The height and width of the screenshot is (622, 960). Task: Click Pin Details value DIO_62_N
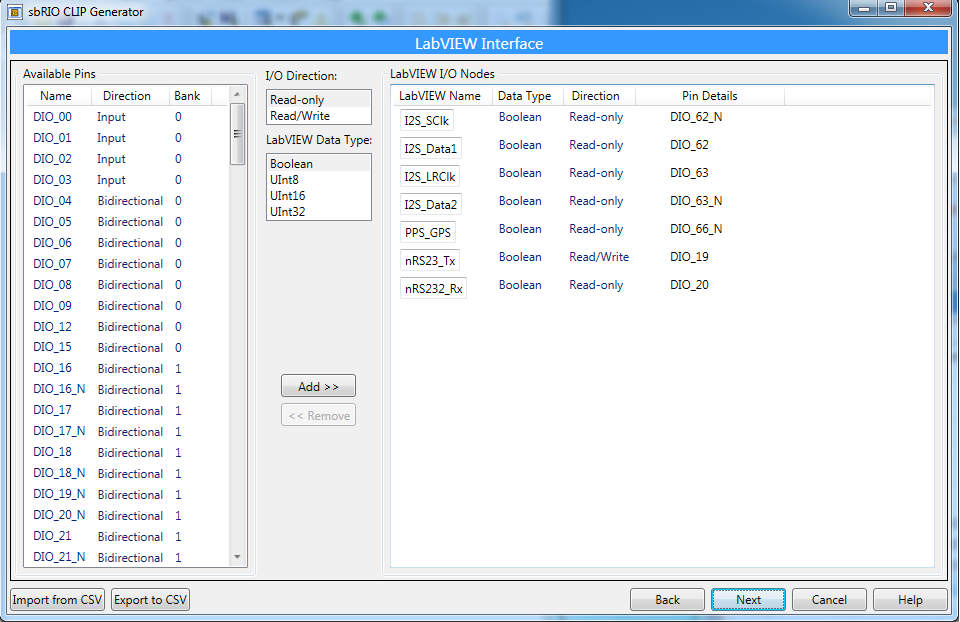[x=696, y=117]
